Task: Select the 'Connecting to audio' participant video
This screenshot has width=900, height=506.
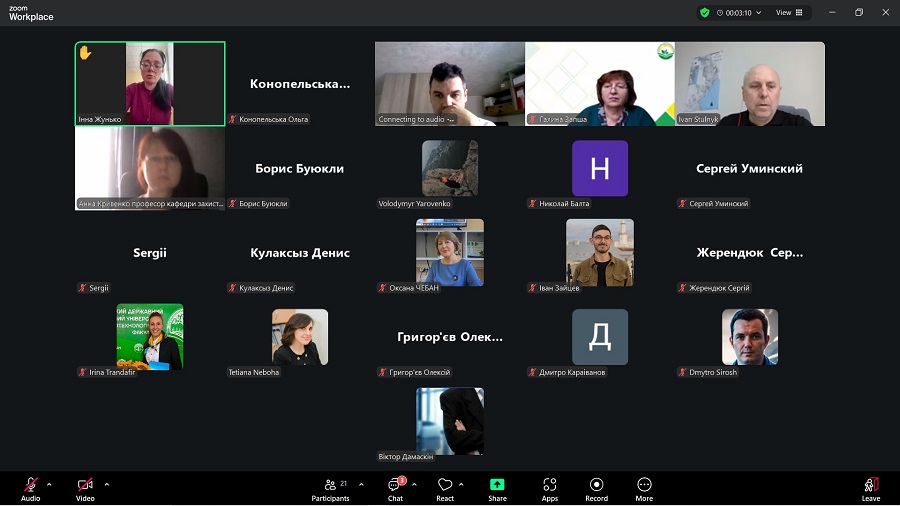Action: point(450,84)
